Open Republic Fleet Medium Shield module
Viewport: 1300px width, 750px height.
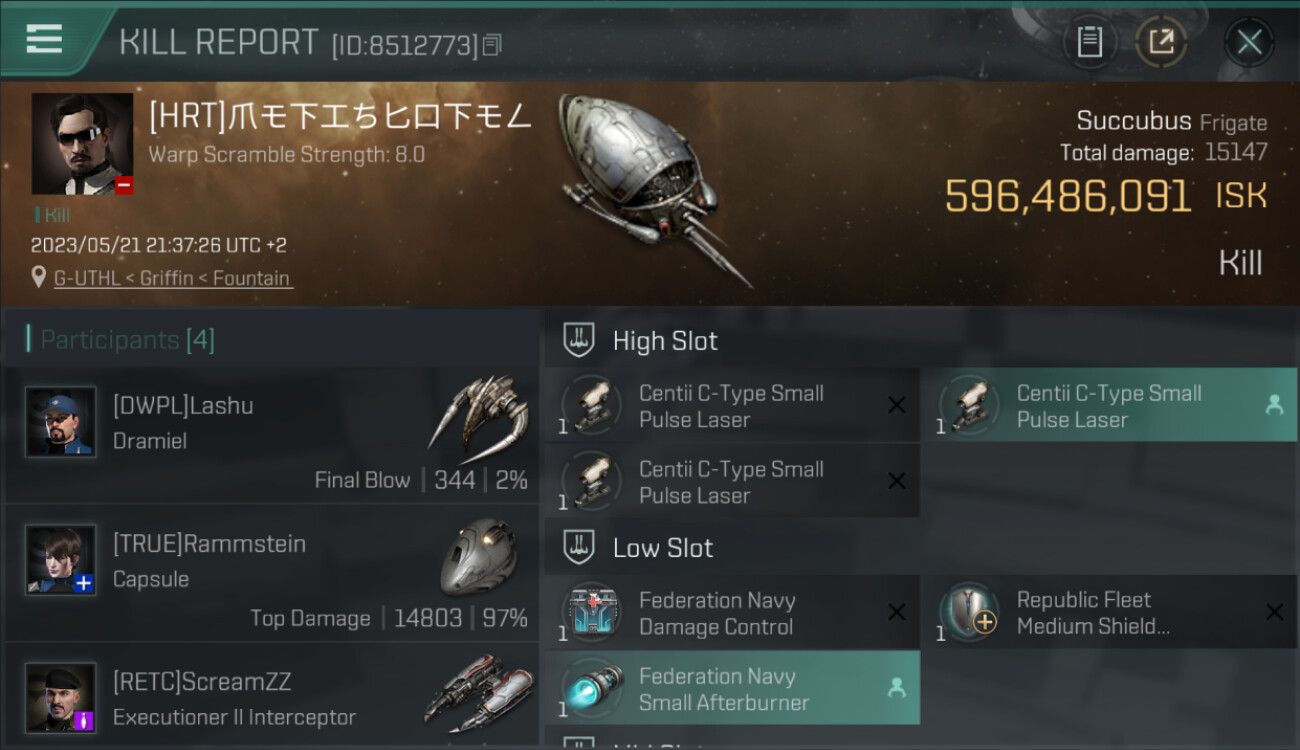tap(1109, 612)
